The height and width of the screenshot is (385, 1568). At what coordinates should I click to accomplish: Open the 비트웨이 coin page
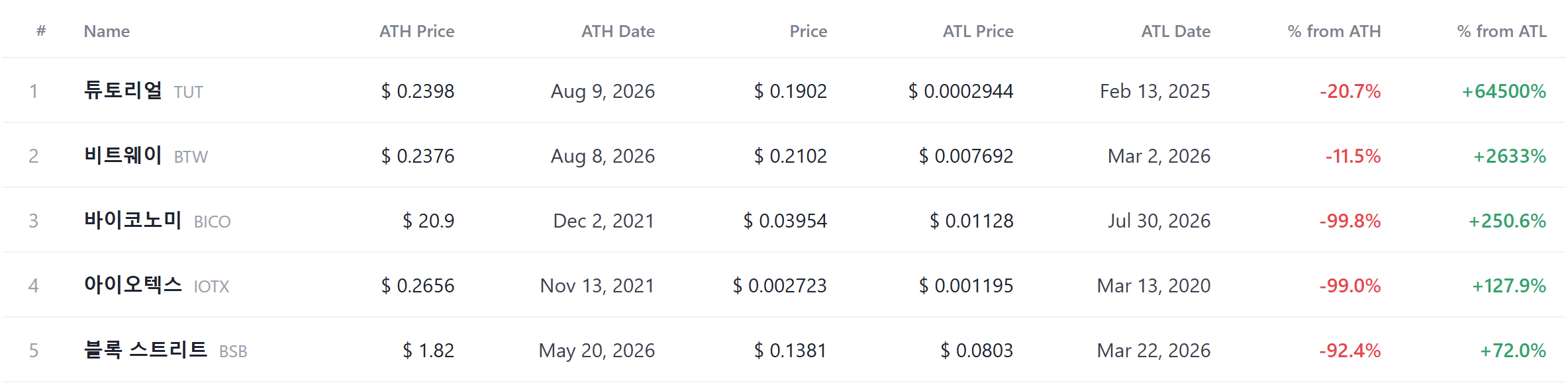click(x=123, y=155)
